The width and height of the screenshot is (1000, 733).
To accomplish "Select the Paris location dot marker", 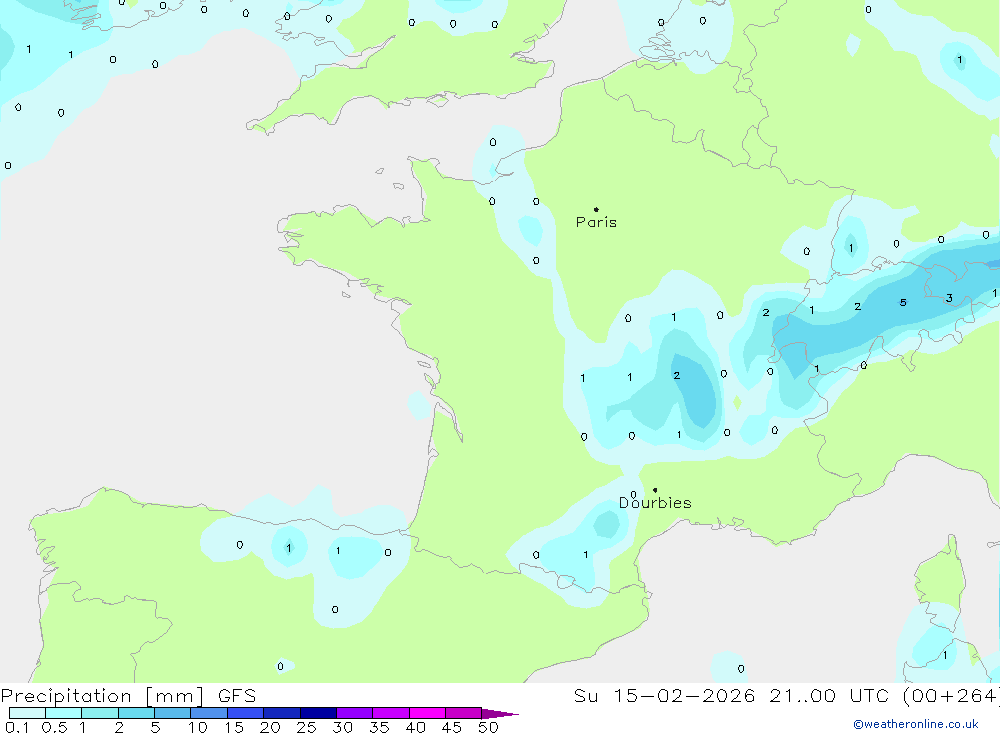I will [x=596, y=209].
